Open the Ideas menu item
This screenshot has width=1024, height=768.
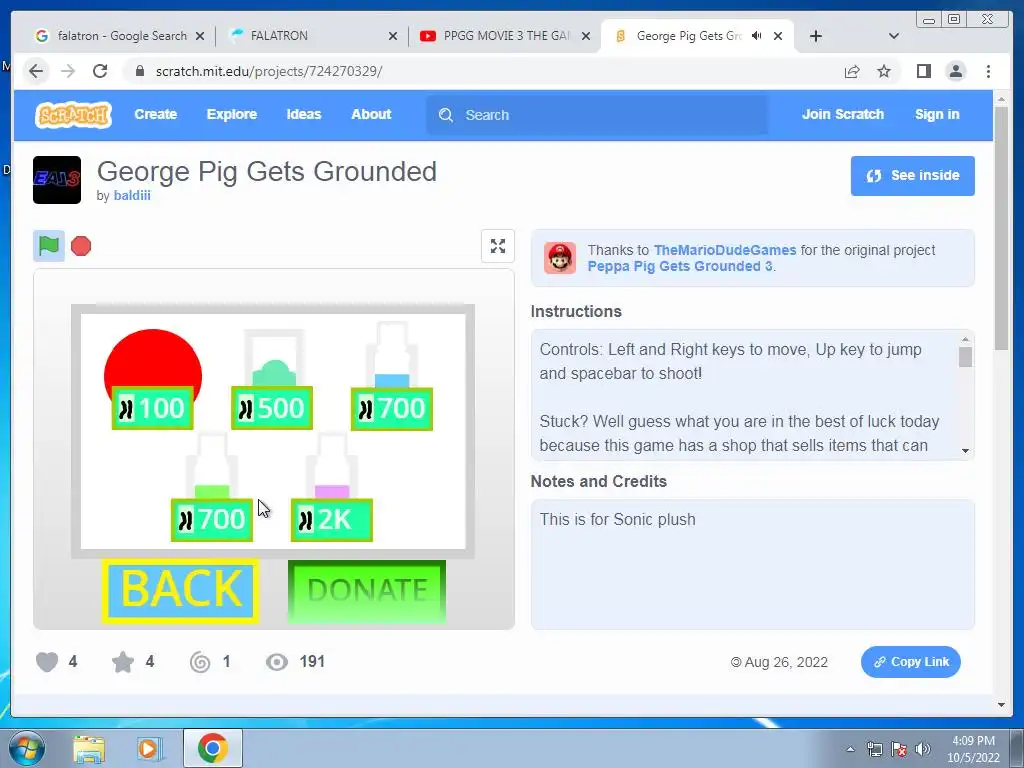304,114
